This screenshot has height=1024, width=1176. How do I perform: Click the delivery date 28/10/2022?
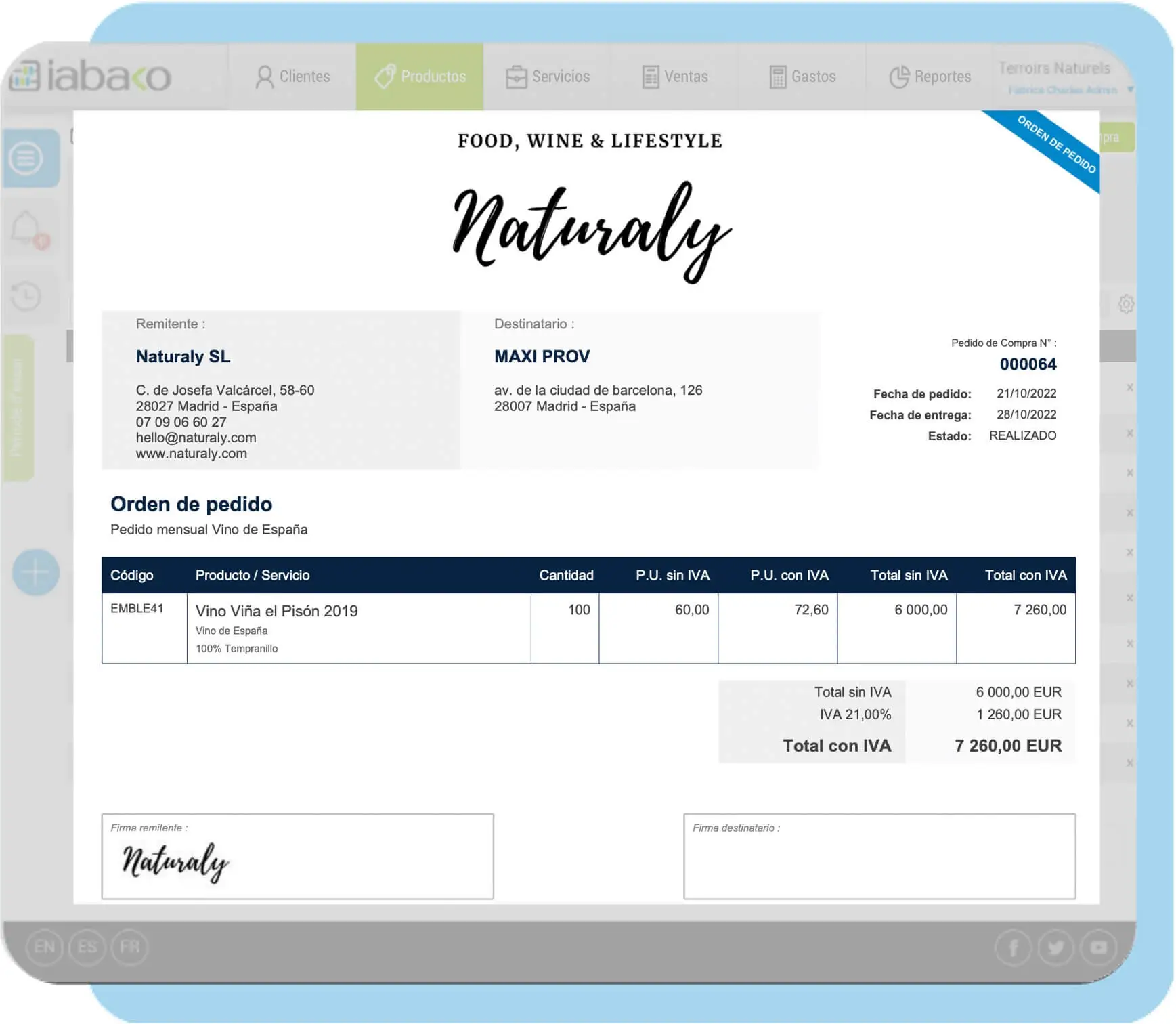click(x=1026, y=414)
